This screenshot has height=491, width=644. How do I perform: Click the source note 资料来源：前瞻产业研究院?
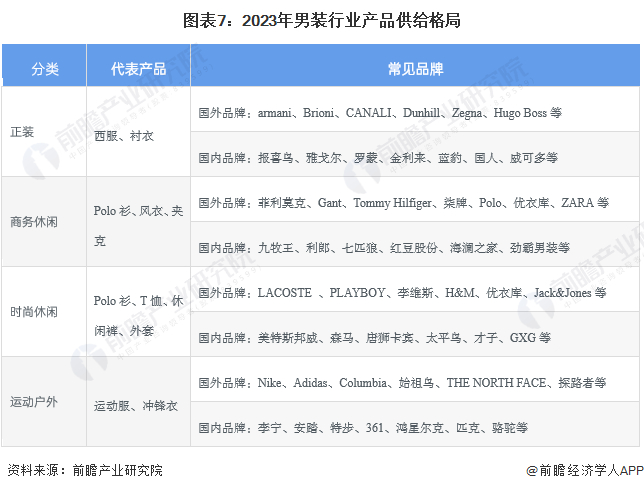pyautogui.click(x=85, y=470)
